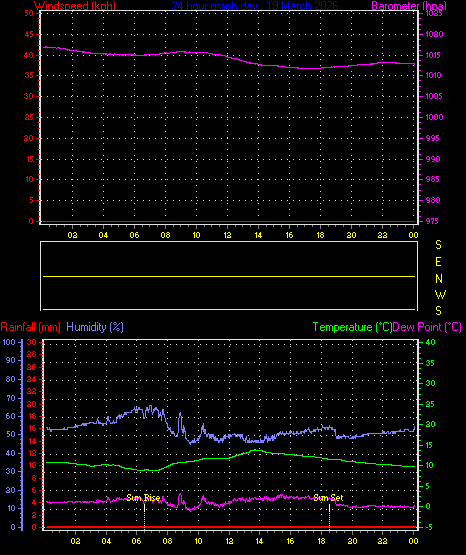Click the 995 value on barometer axis

(x=433, y=138)
